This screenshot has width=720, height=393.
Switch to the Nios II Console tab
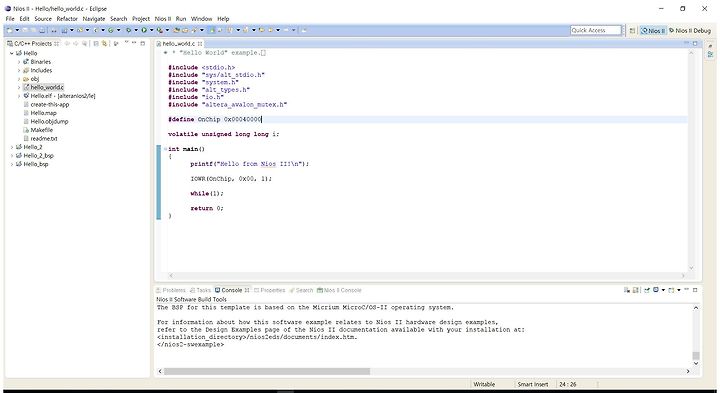tap(339, 290)
